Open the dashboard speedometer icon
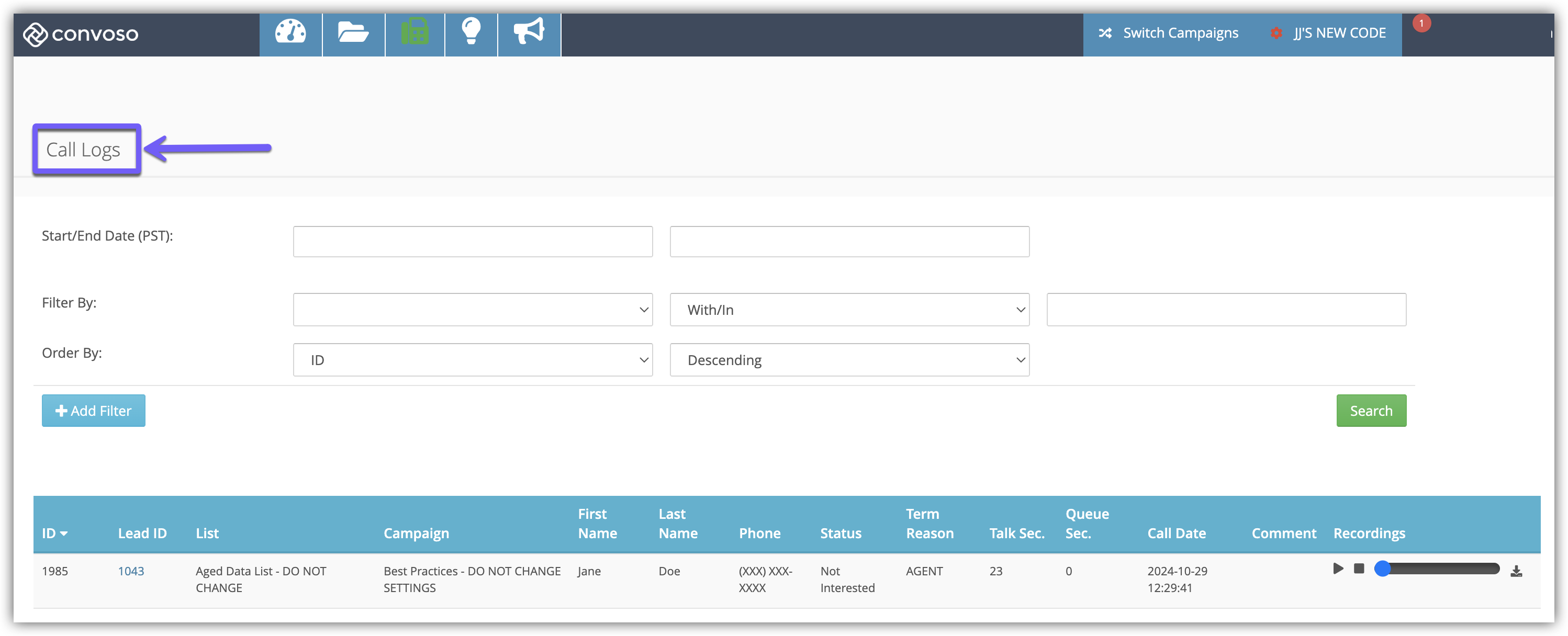The height and width of the screenshot is (636, 1568). pyautogui.click(x=290, y=33)
